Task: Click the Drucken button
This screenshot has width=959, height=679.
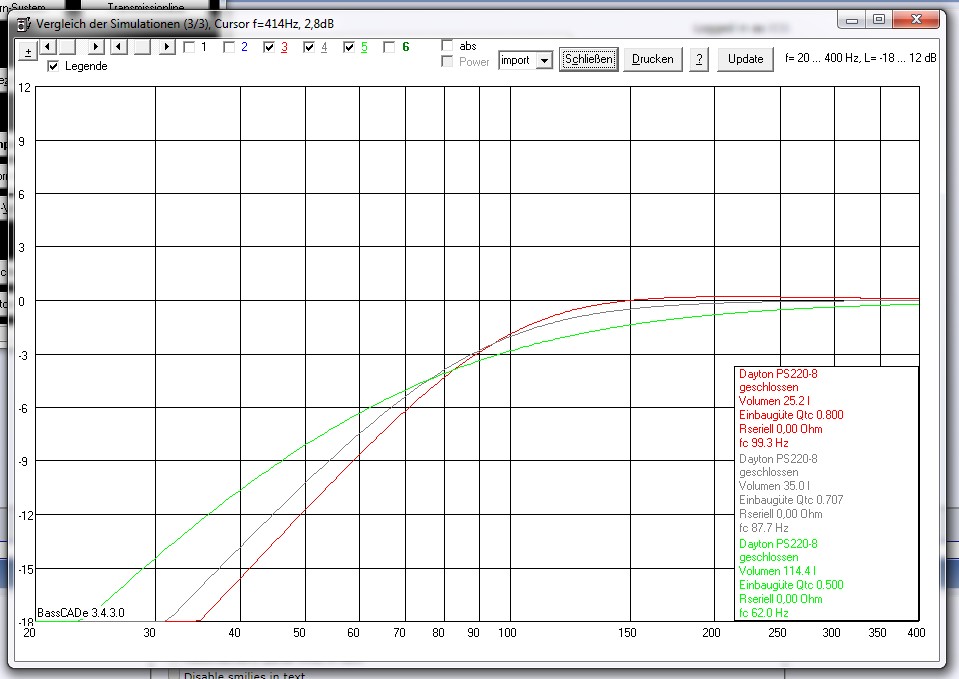Action: click(653, 59)
